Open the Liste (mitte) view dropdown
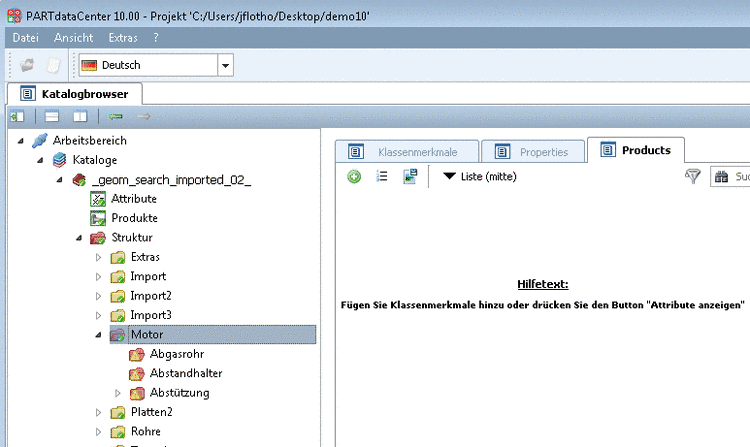This screenshot has width=750, height=447. pyautogui.click(x=480, y=176)
